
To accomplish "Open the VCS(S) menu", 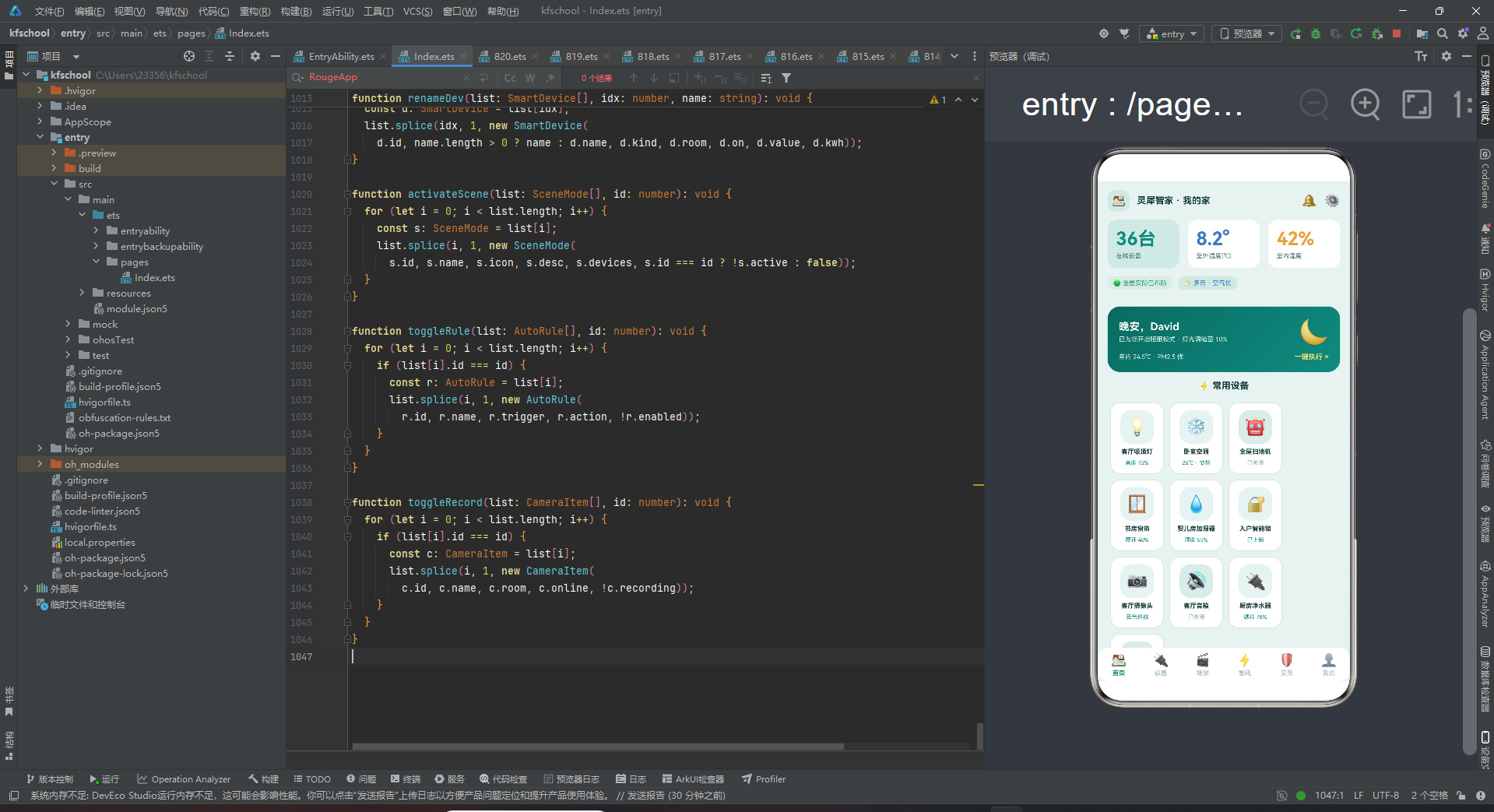I will (417, 11).
